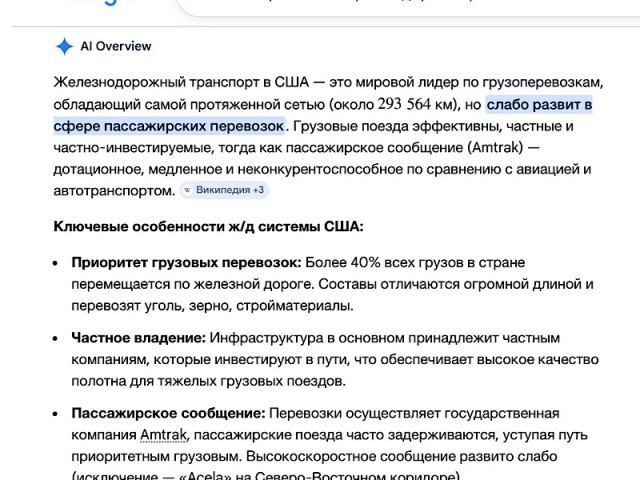The width and height of the screenshot is (640, 480).
Task: Click bold text 'Пассажирское сообщение:'
Action: tap(168, 413)
